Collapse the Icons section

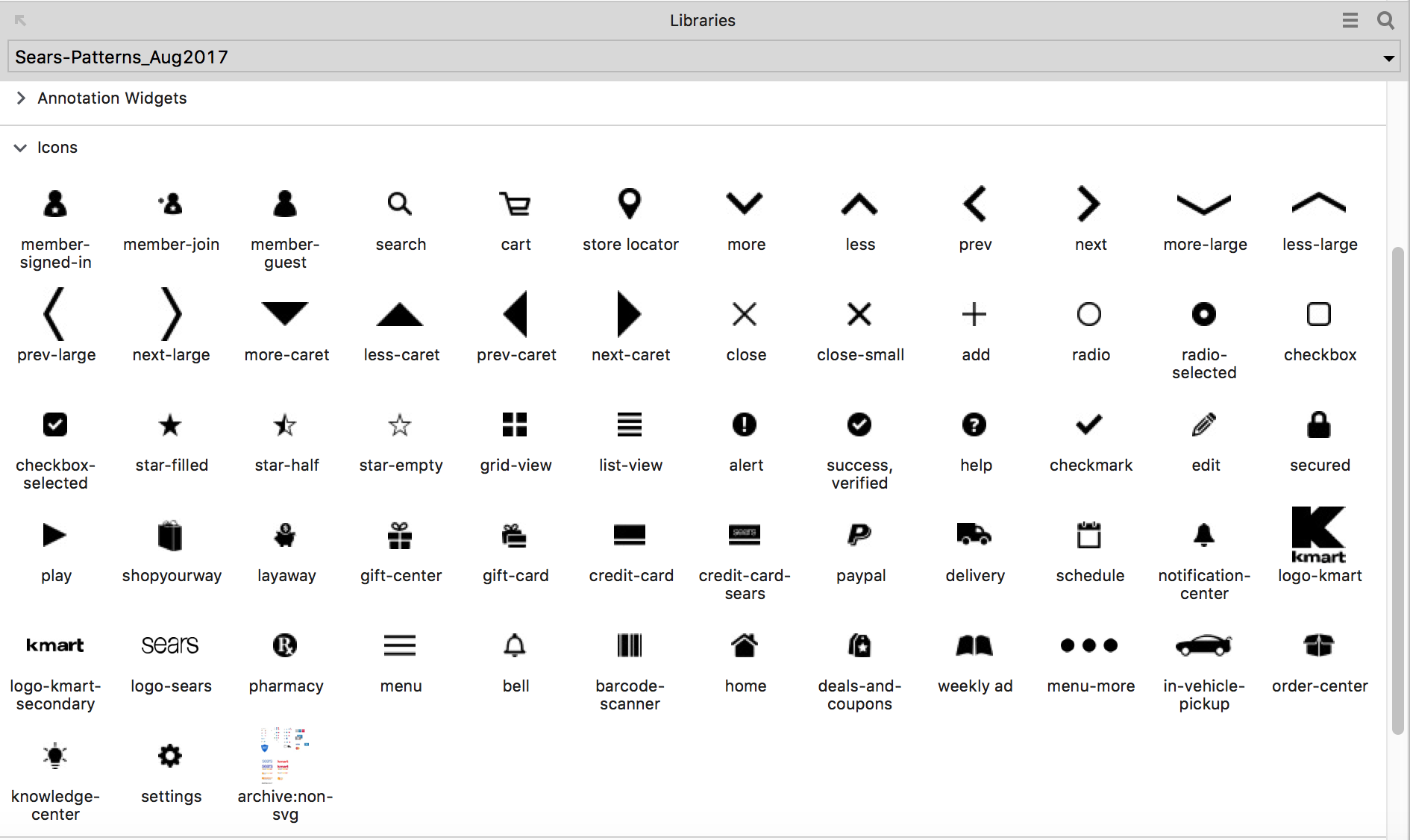[21, 148]
